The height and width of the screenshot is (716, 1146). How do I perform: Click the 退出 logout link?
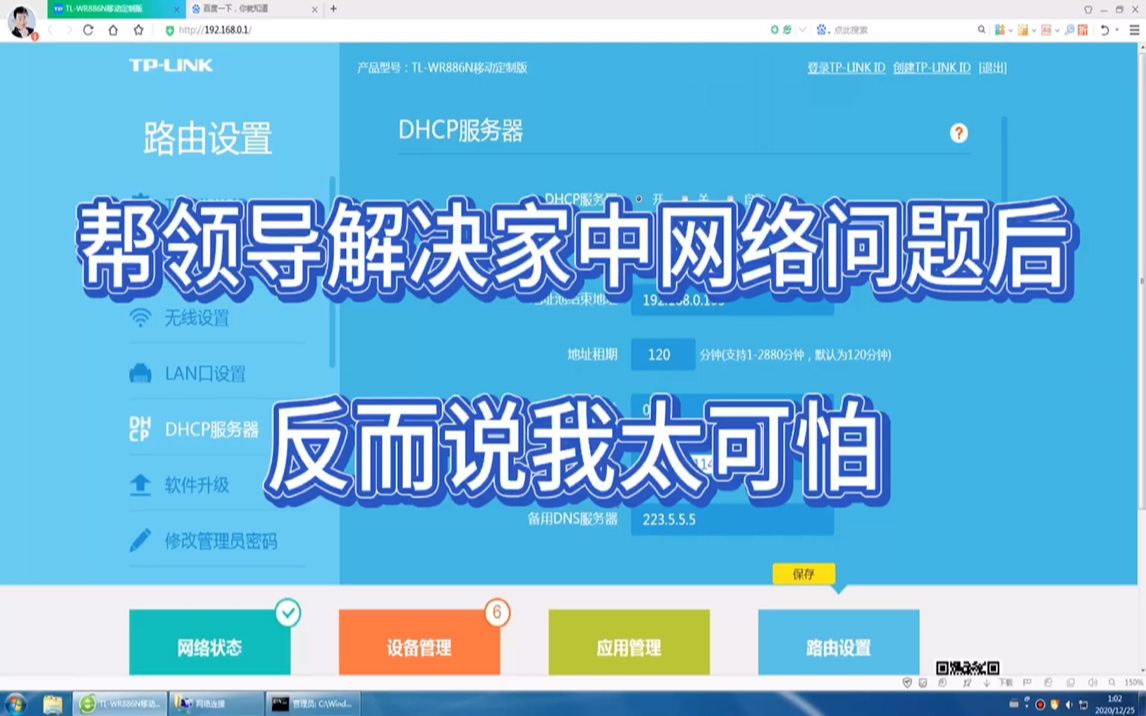tap(993, 67)
